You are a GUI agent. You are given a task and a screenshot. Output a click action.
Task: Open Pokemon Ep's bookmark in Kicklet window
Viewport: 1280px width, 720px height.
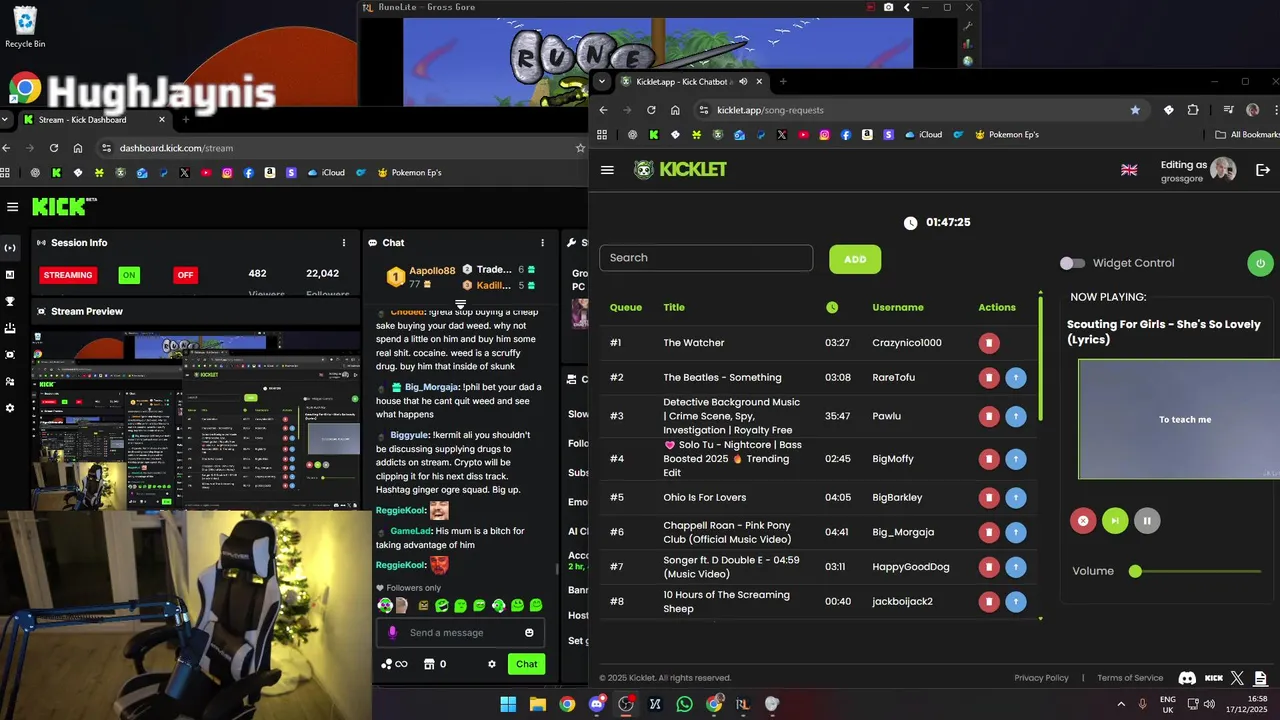1005,135
